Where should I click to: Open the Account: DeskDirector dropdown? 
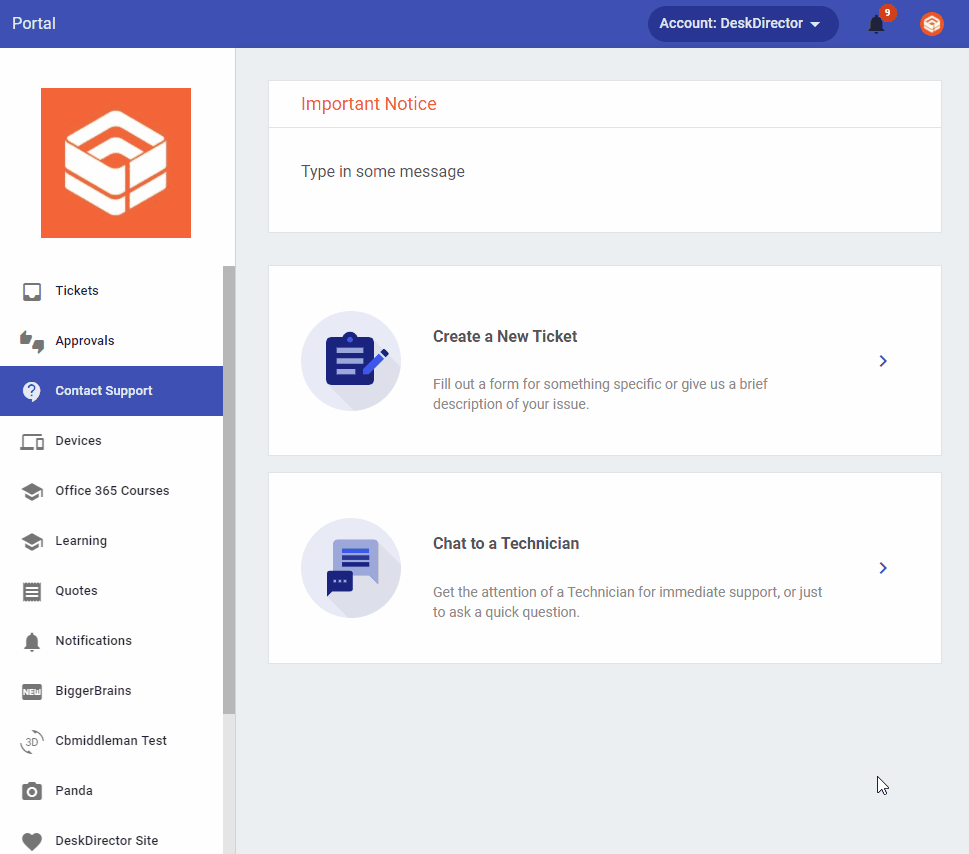pyautogui.click(x=743, y=24)
